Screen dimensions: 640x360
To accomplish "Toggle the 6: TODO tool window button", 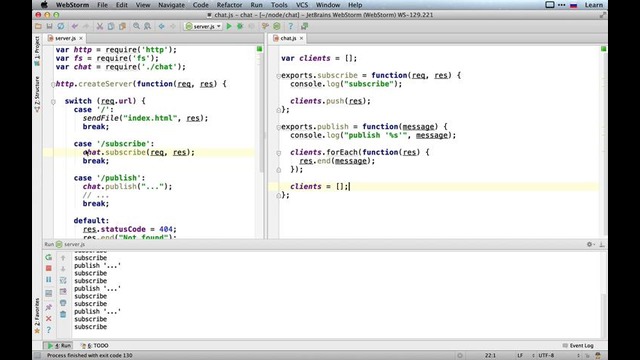I will click(95, 345).
